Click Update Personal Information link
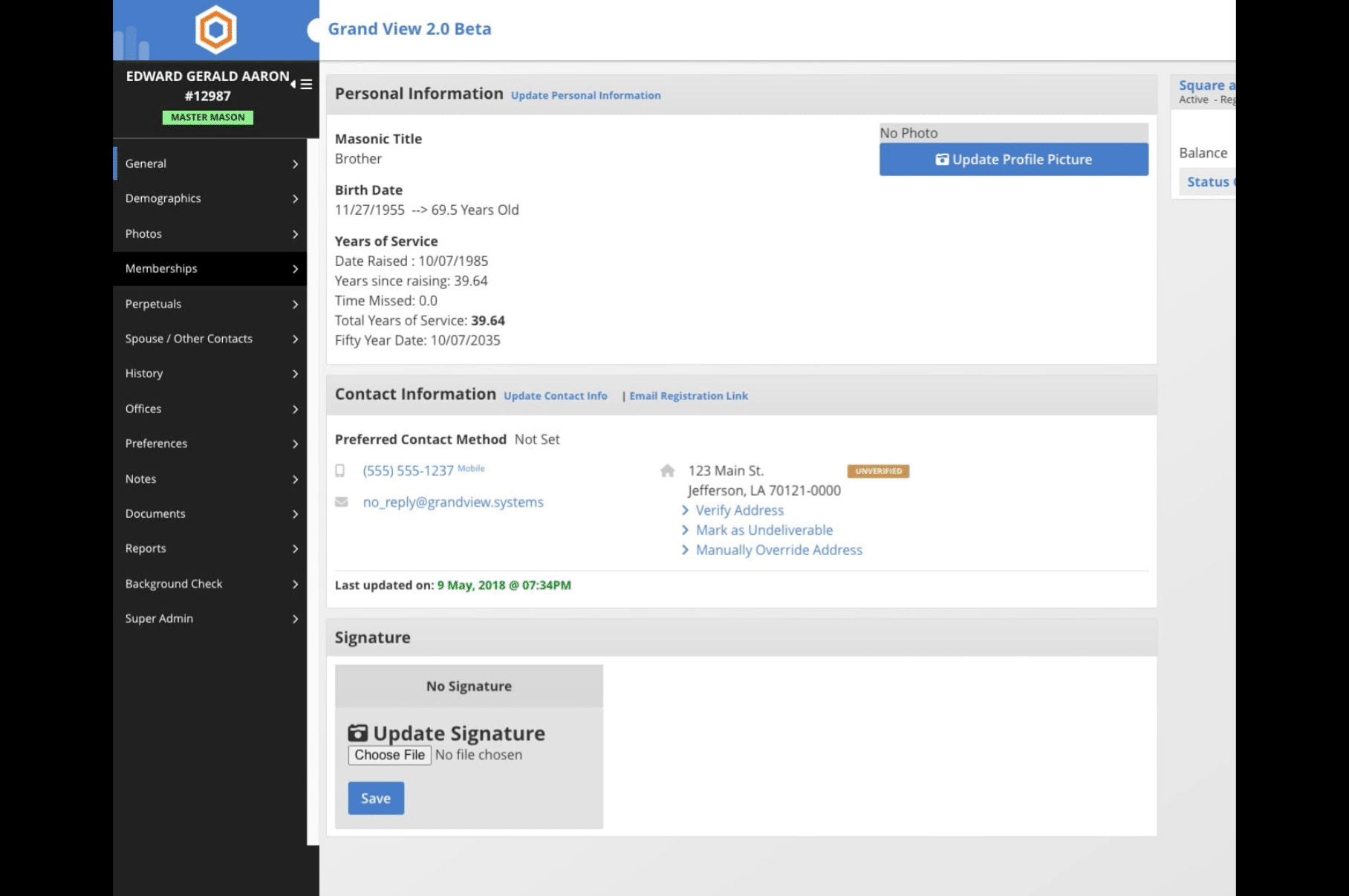Image resolution: width=1349 pixels, height=896 pixels. pyautogui.click(x=585, y=95)
